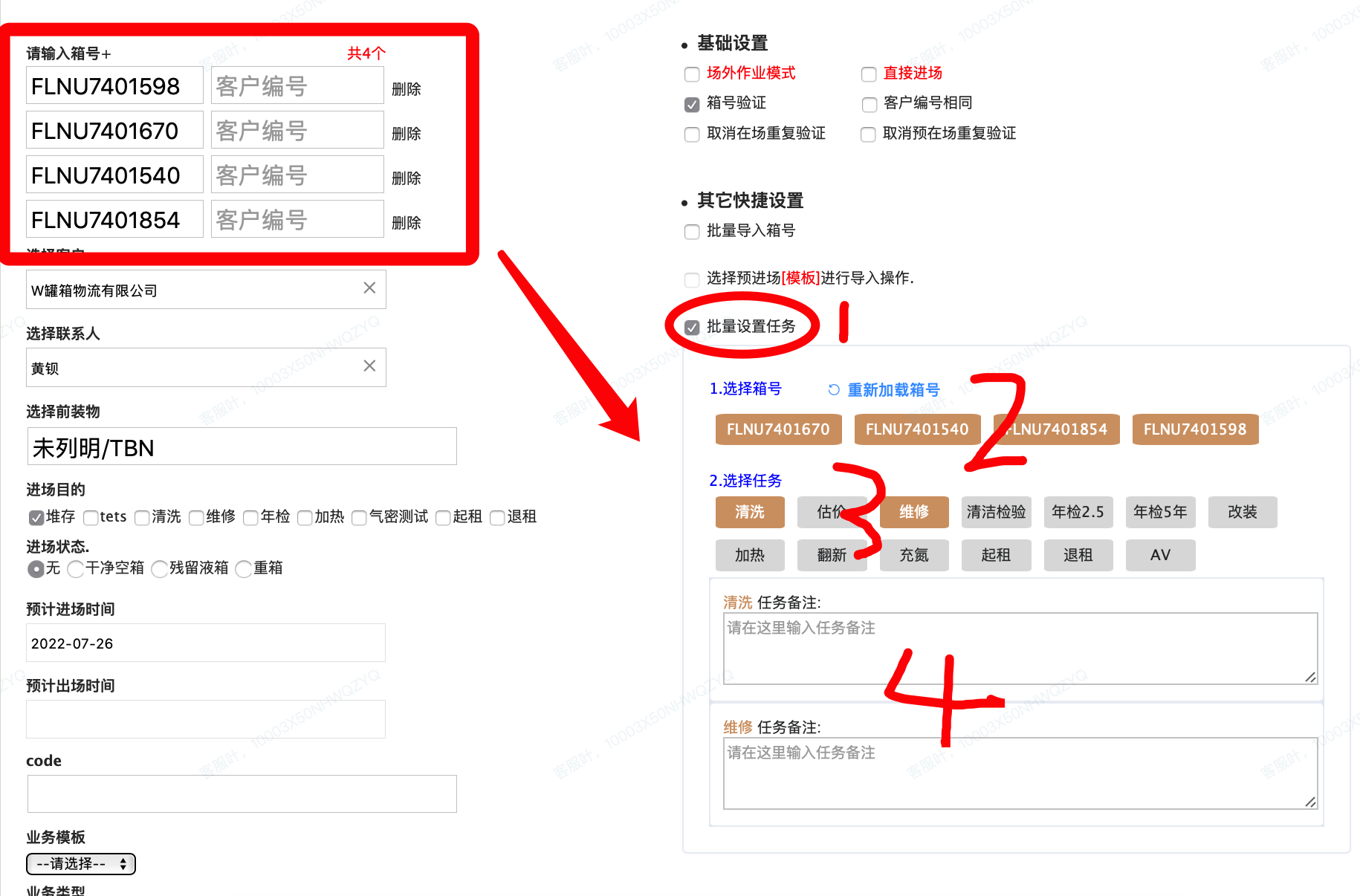The height and width of the screenshot is (896, 1360).
Task: Select the 年检2.5 task
Action: click(x=1078, y=513)
